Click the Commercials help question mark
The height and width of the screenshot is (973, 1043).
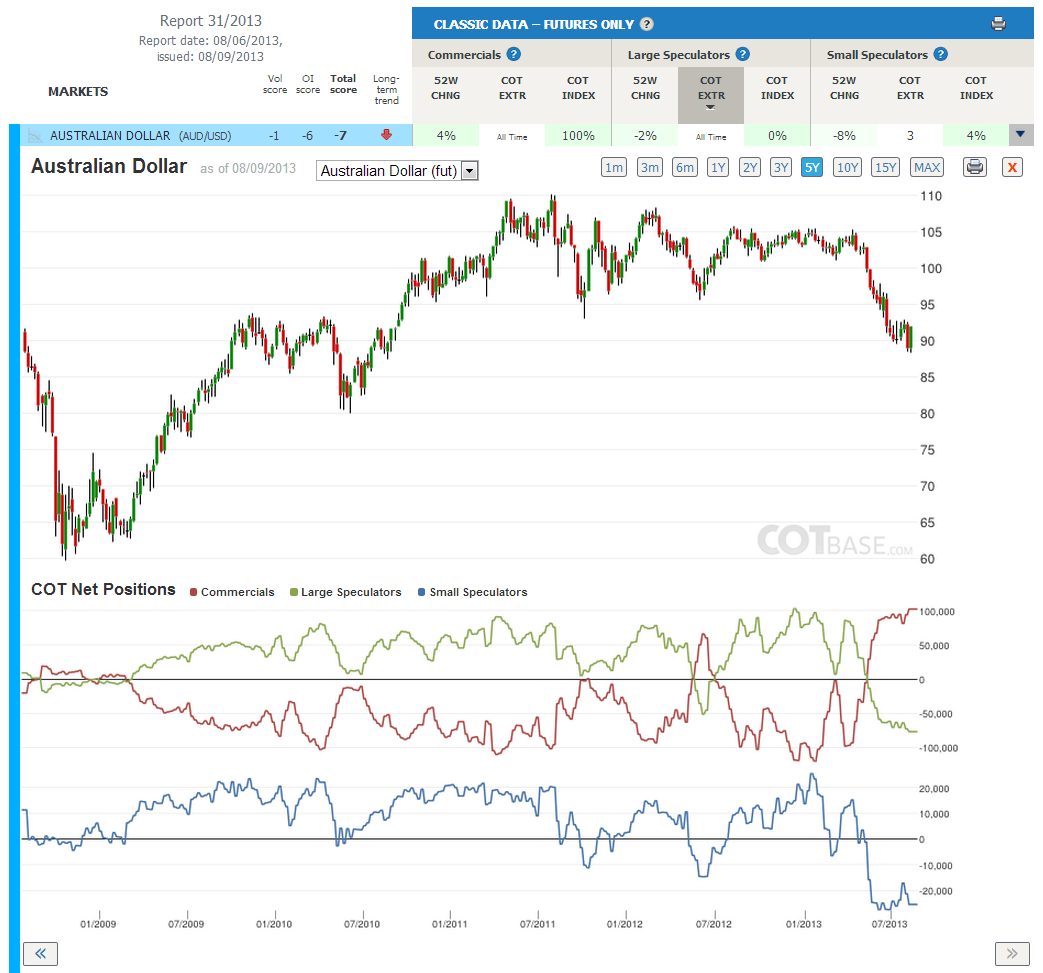[x=514, y=55]
